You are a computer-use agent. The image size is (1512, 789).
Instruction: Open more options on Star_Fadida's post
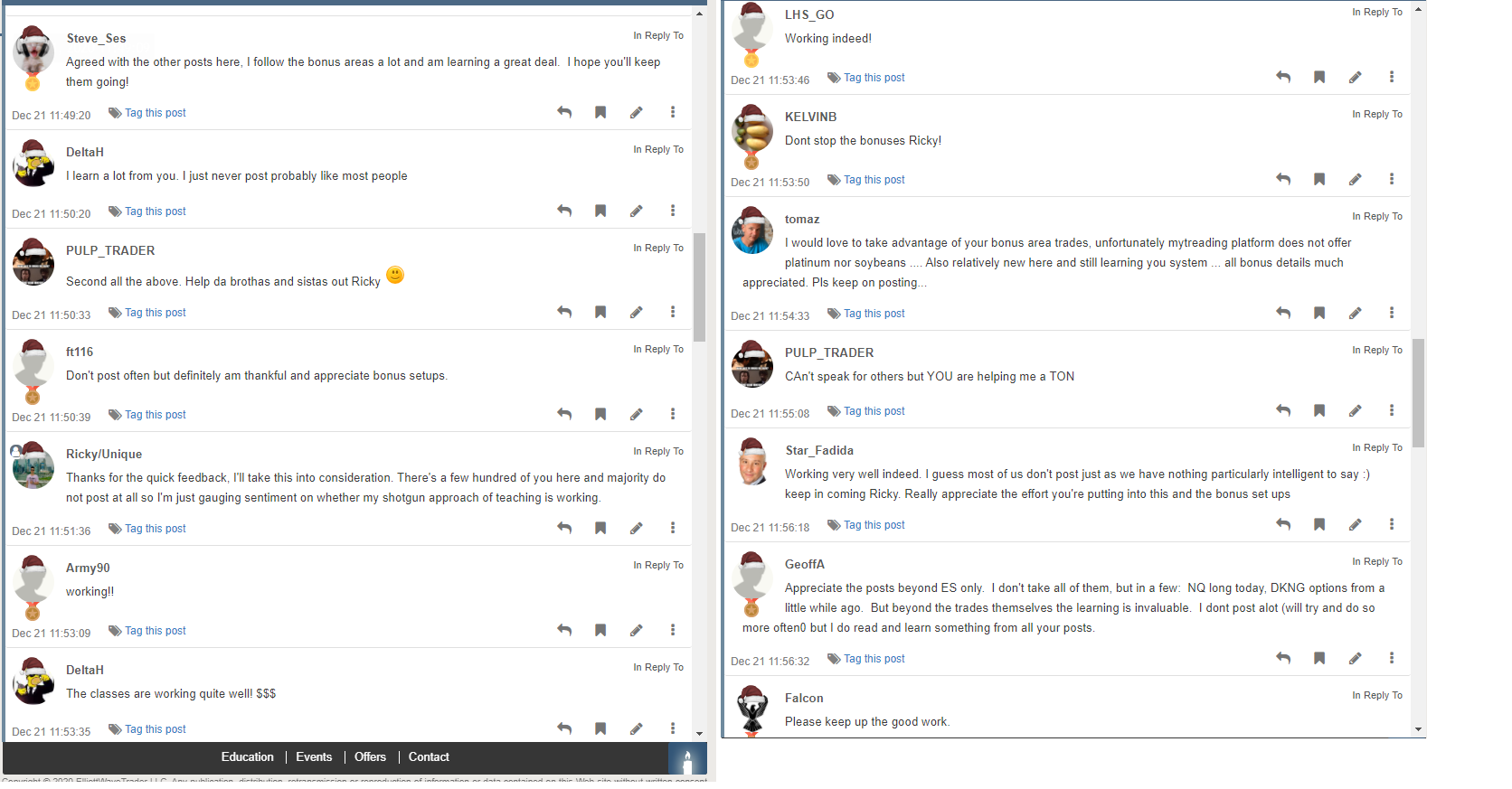click(x=1392, y=524)
